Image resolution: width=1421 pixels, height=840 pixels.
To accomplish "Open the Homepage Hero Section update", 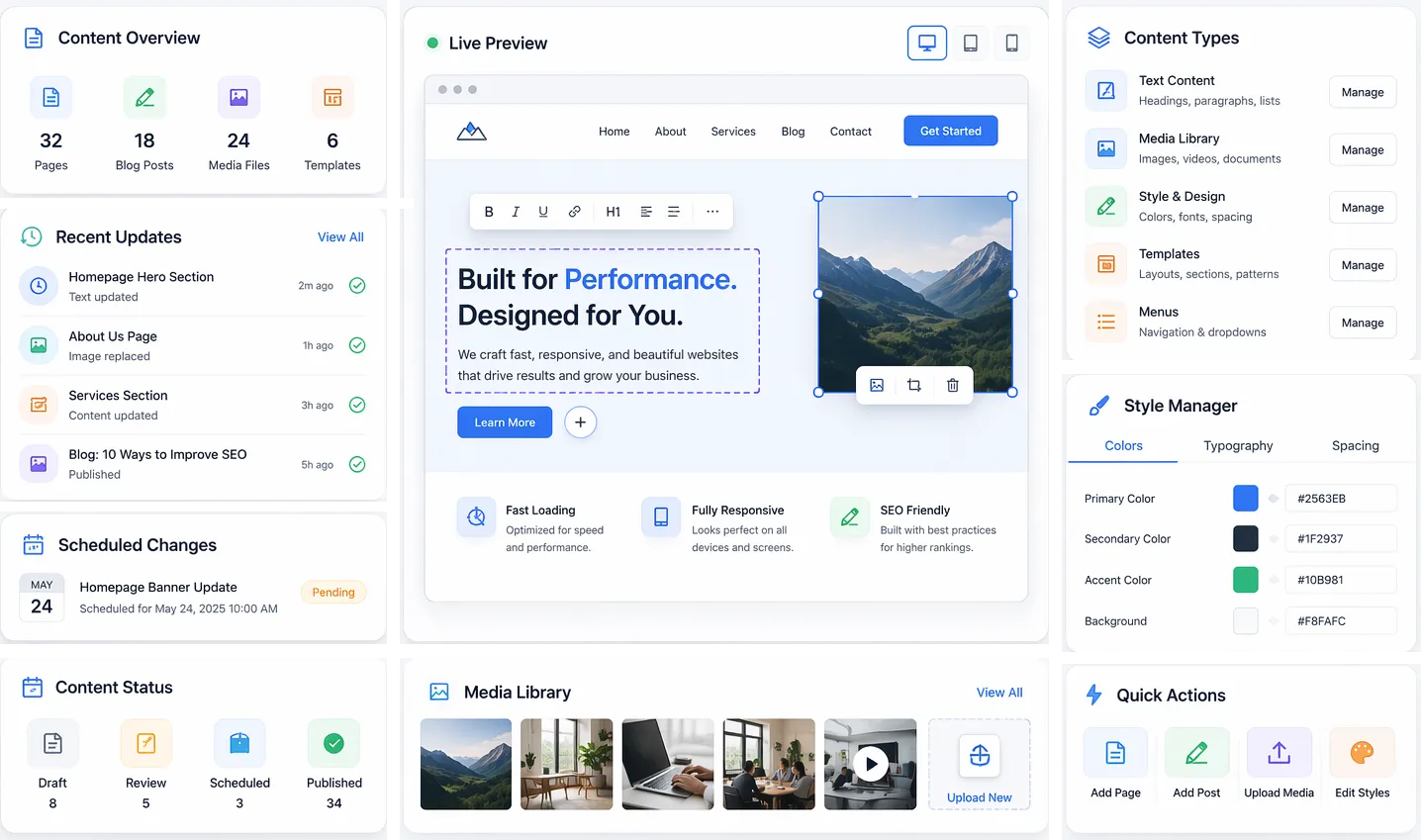I will pos(193,286).
